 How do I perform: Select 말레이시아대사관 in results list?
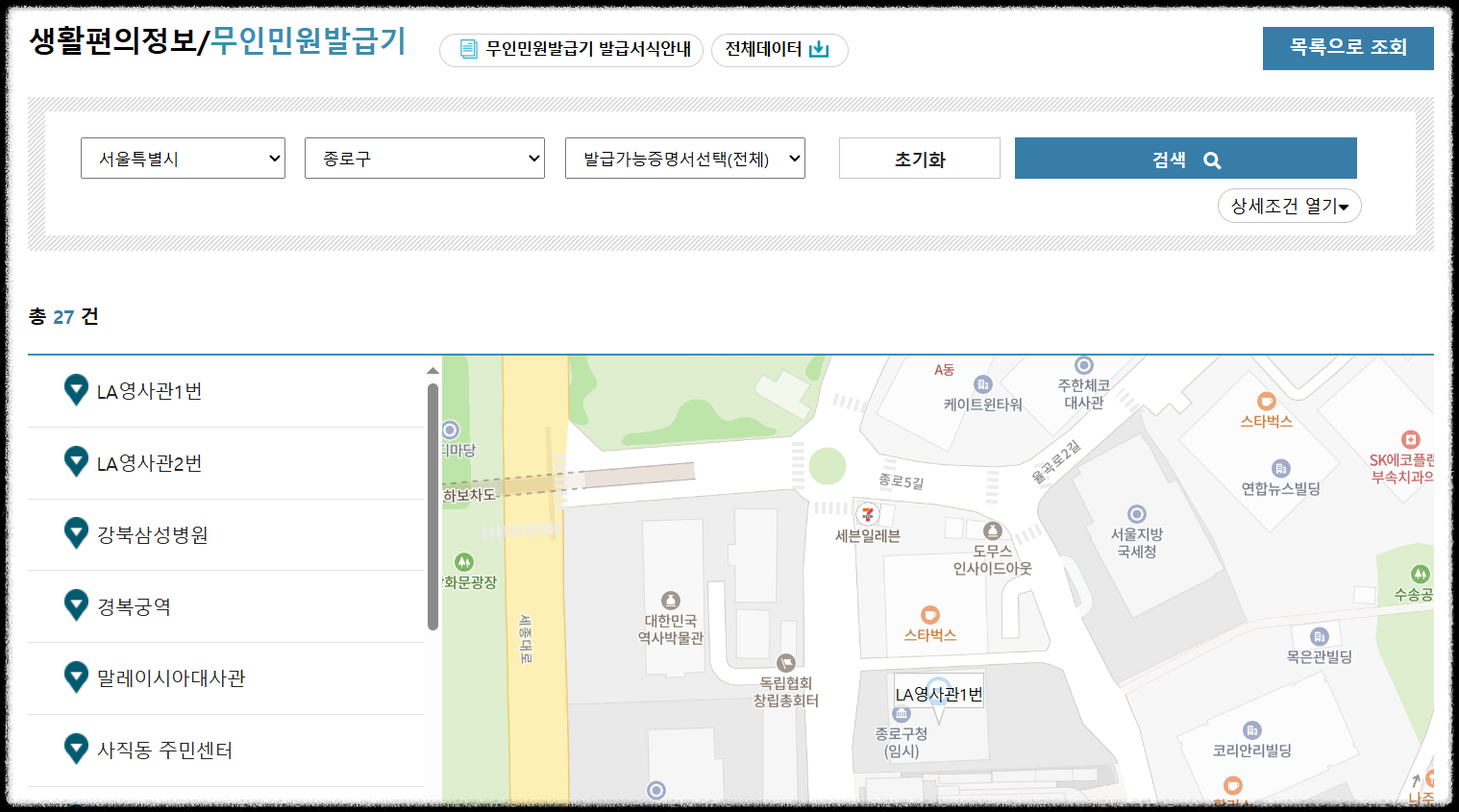226,678
